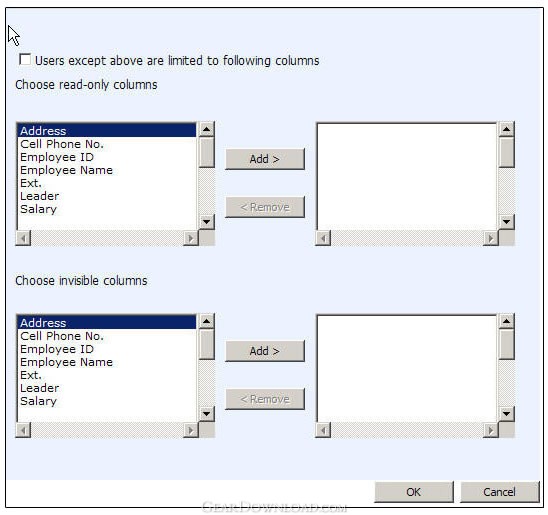Screen dimensions: 548x515
Task: Click vertical scroll thumb of invisible source list
Action: (x=207, y=344)
